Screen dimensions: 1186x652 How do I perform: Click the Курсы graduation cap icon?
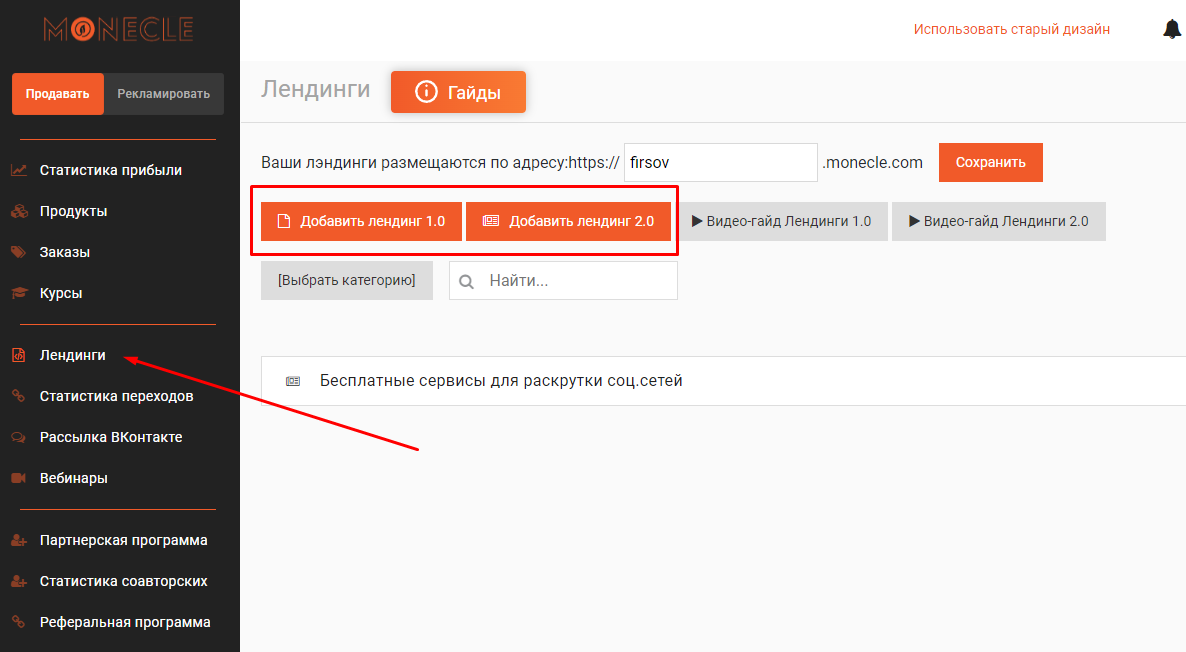18,293
